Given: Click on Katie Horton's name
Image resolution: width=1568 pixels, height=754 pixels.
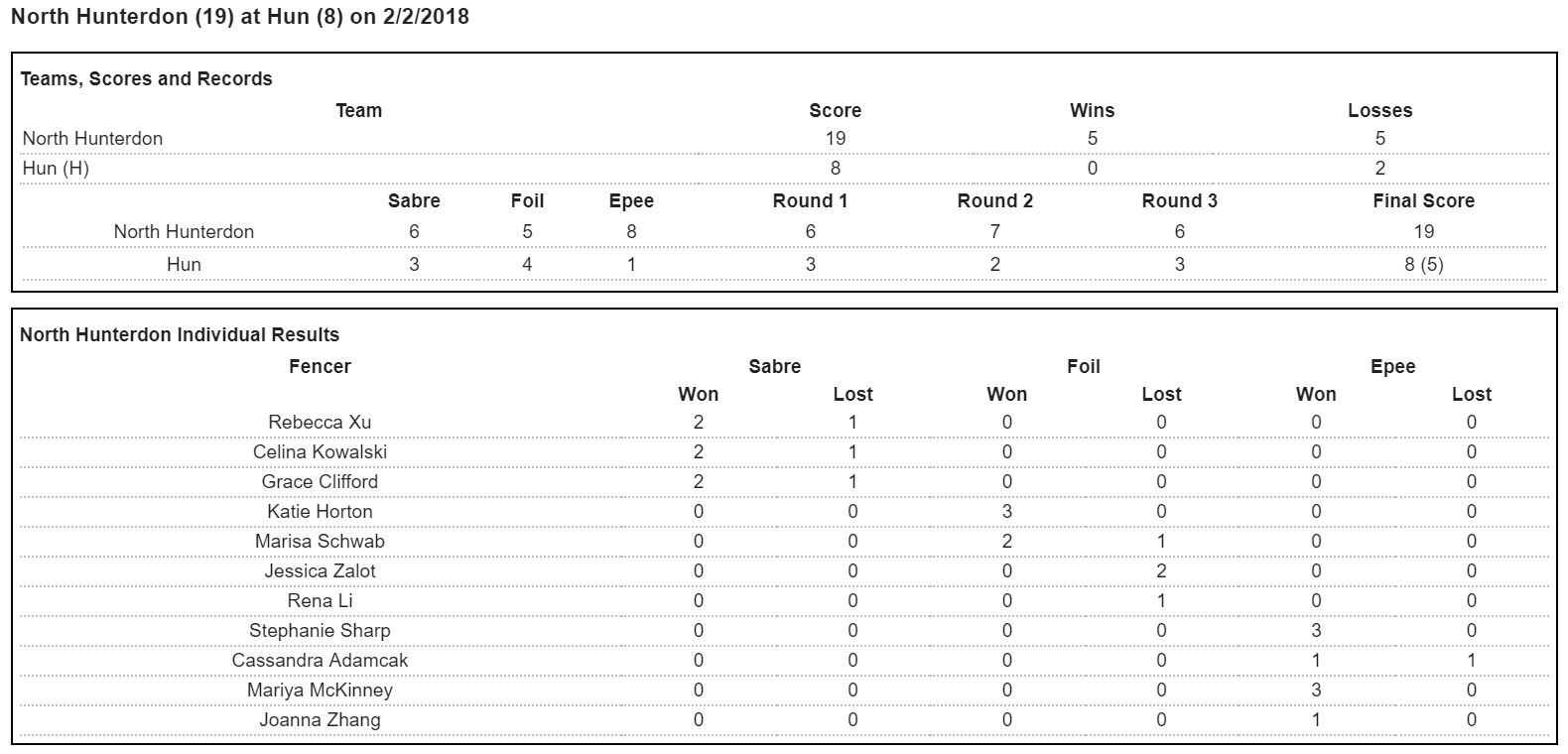Looking at the screenshot, I should click(x=320, y=512).
